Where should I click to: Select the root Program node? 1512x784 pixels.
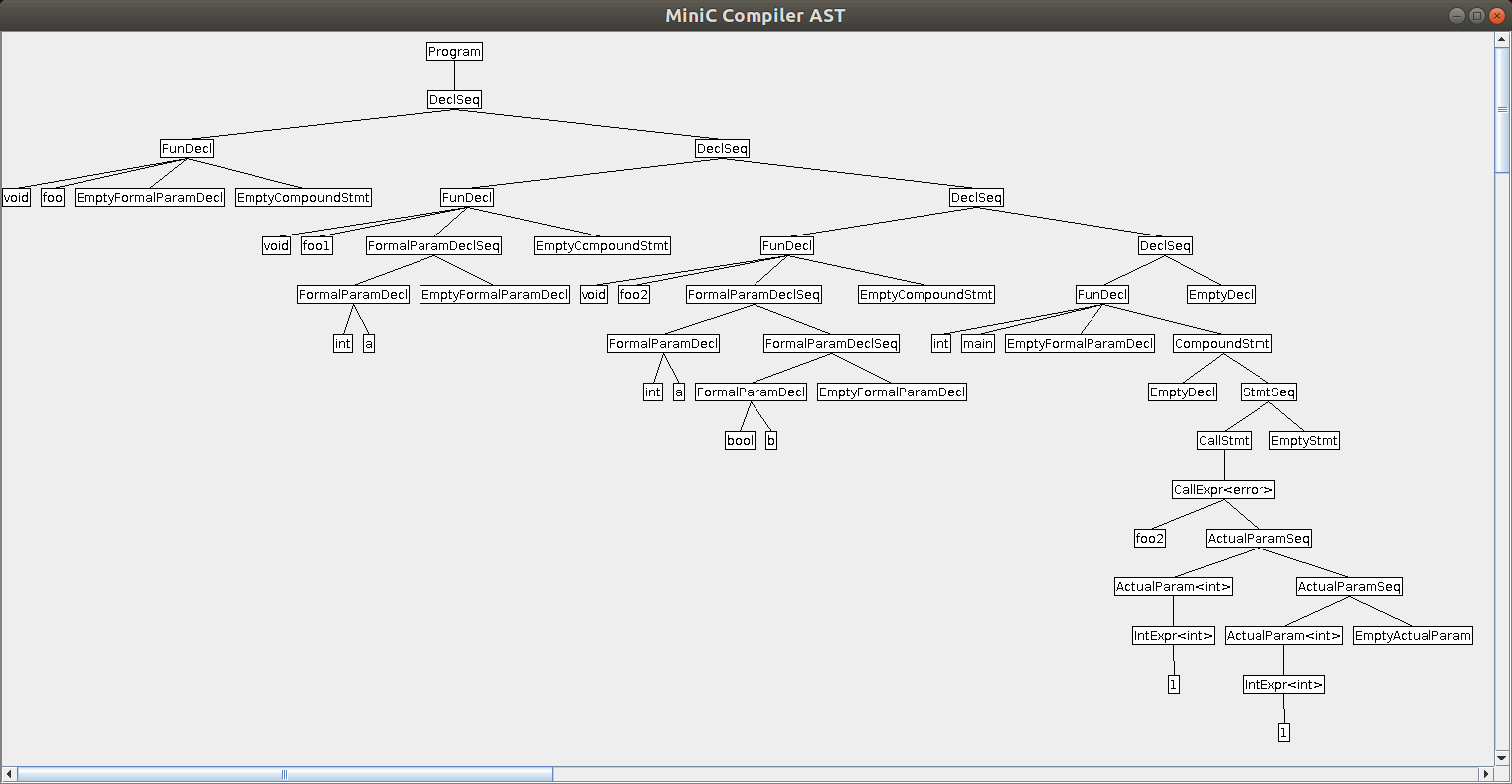click(x=454, y=52)
